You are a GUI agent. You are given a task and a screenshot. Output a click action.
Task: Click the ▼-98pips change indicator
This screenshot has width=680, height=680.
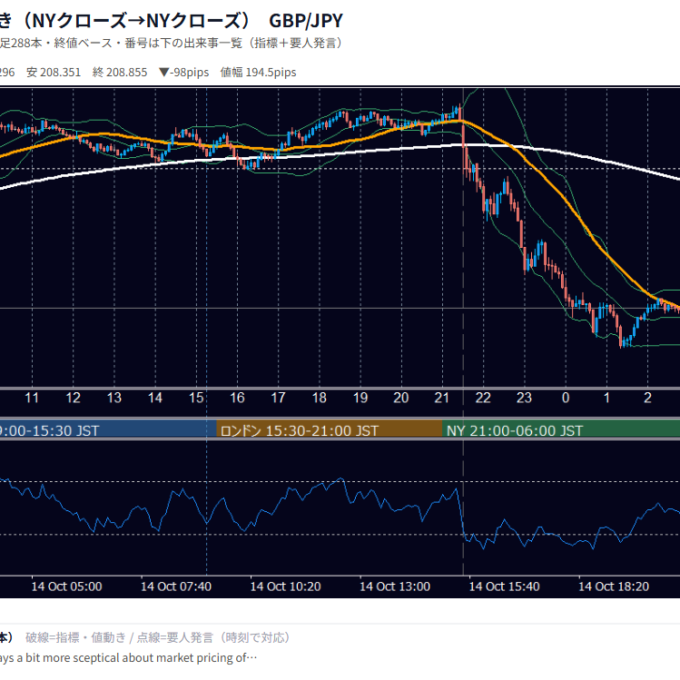click(x=184, y=72)
